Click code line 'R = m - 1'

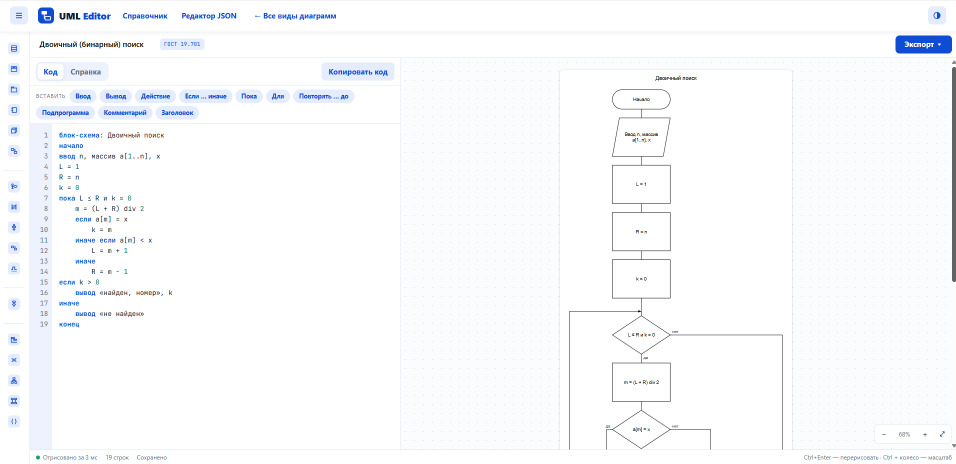tap(109, 272)
